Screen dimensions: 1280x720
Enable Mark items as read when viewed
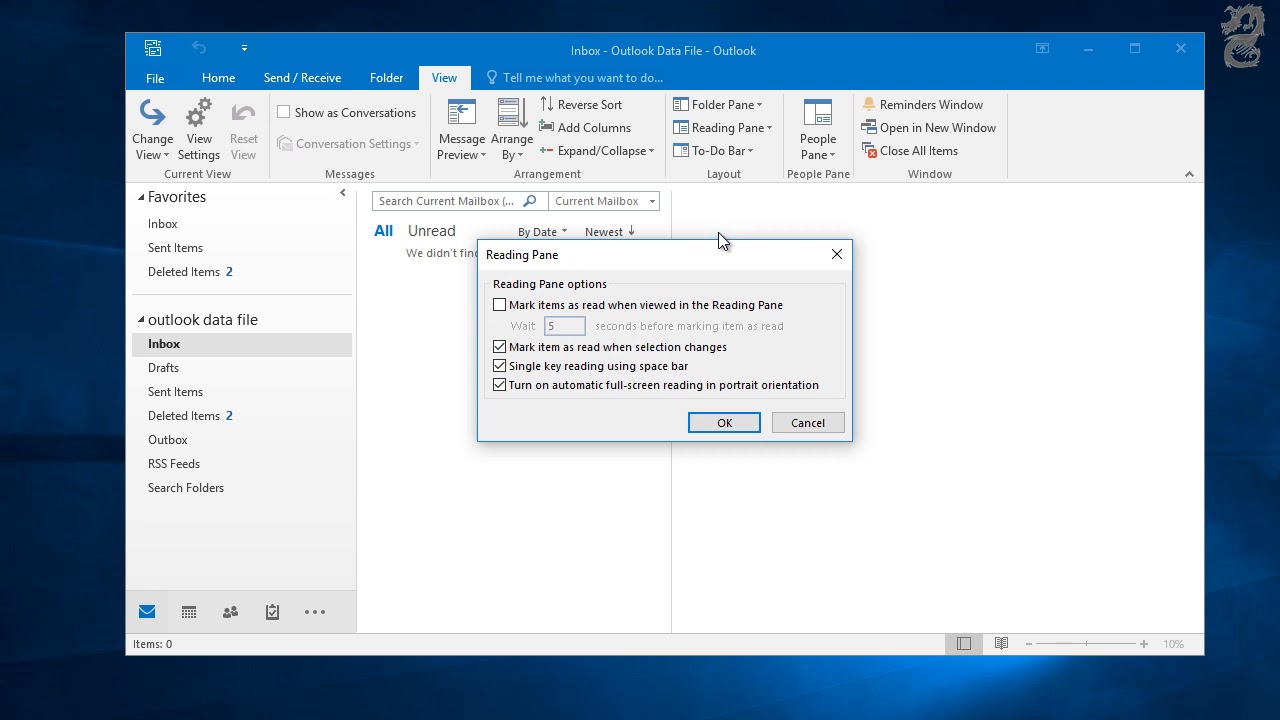pyautogui.click(x=500, y=305)
